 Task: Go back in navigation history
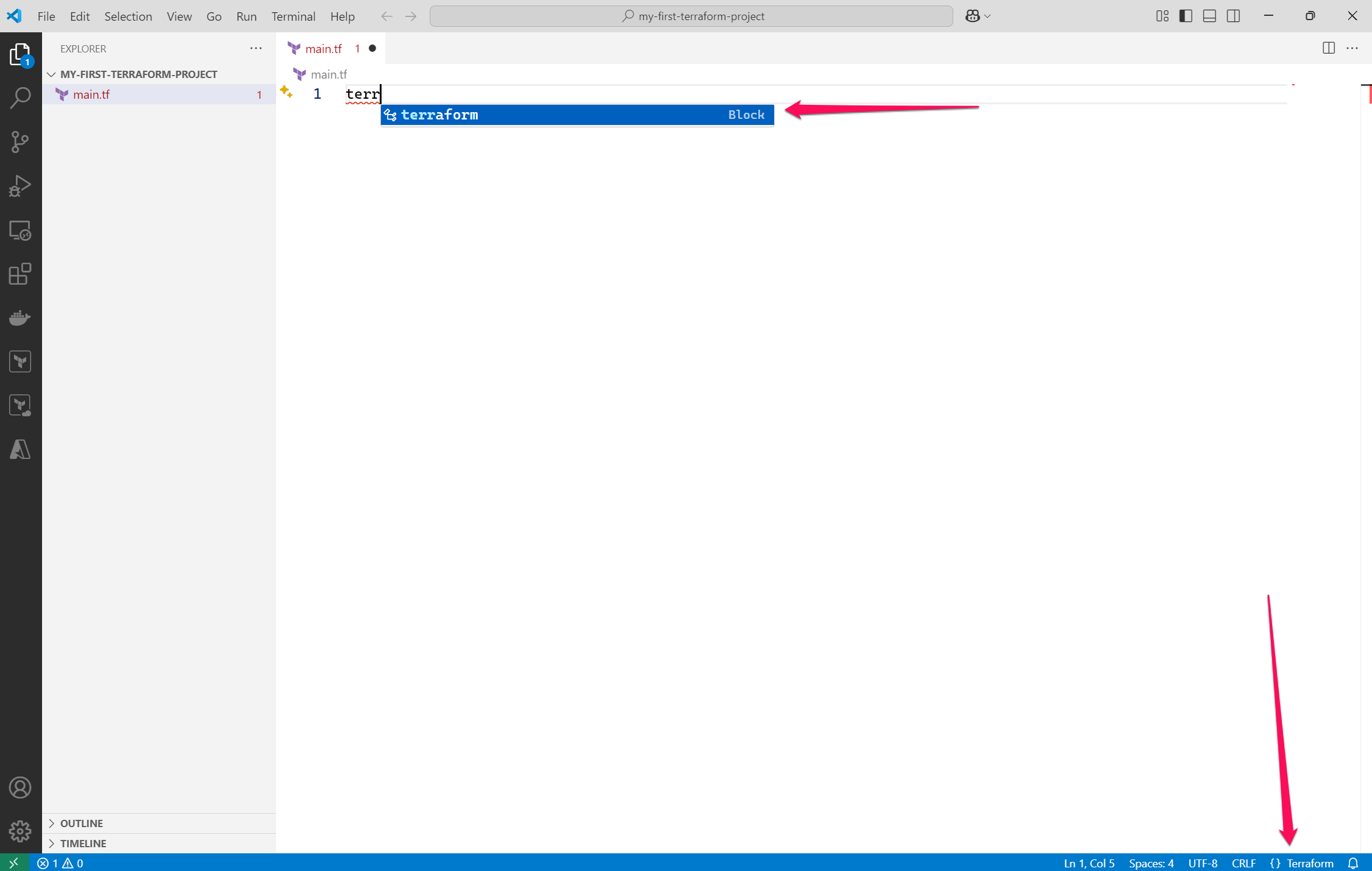(x=386, y=16)
